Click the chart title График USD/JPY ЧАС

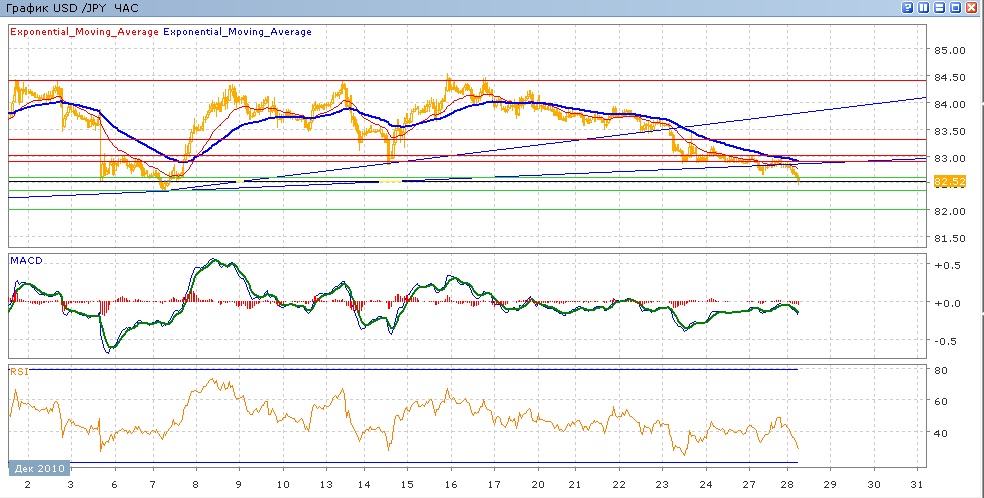[x=73, y=8]
